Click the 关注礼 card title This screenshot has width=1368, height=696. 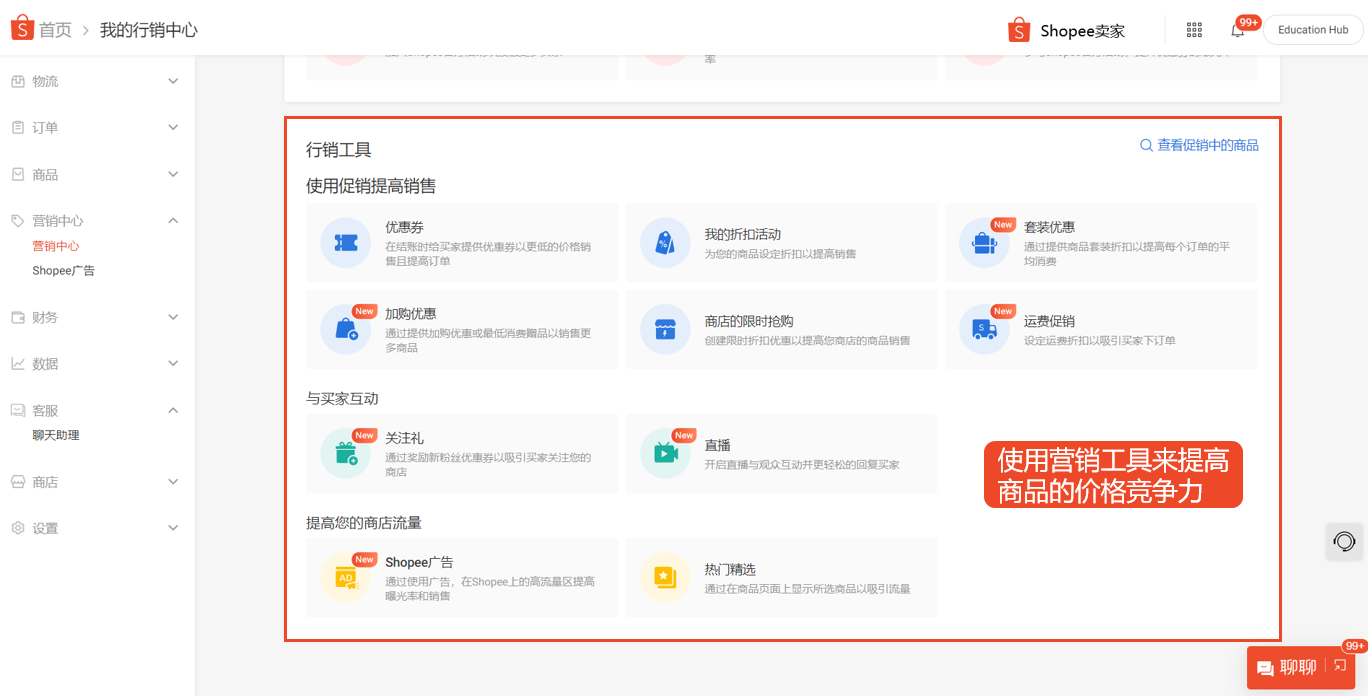click(x=404, y=438)
